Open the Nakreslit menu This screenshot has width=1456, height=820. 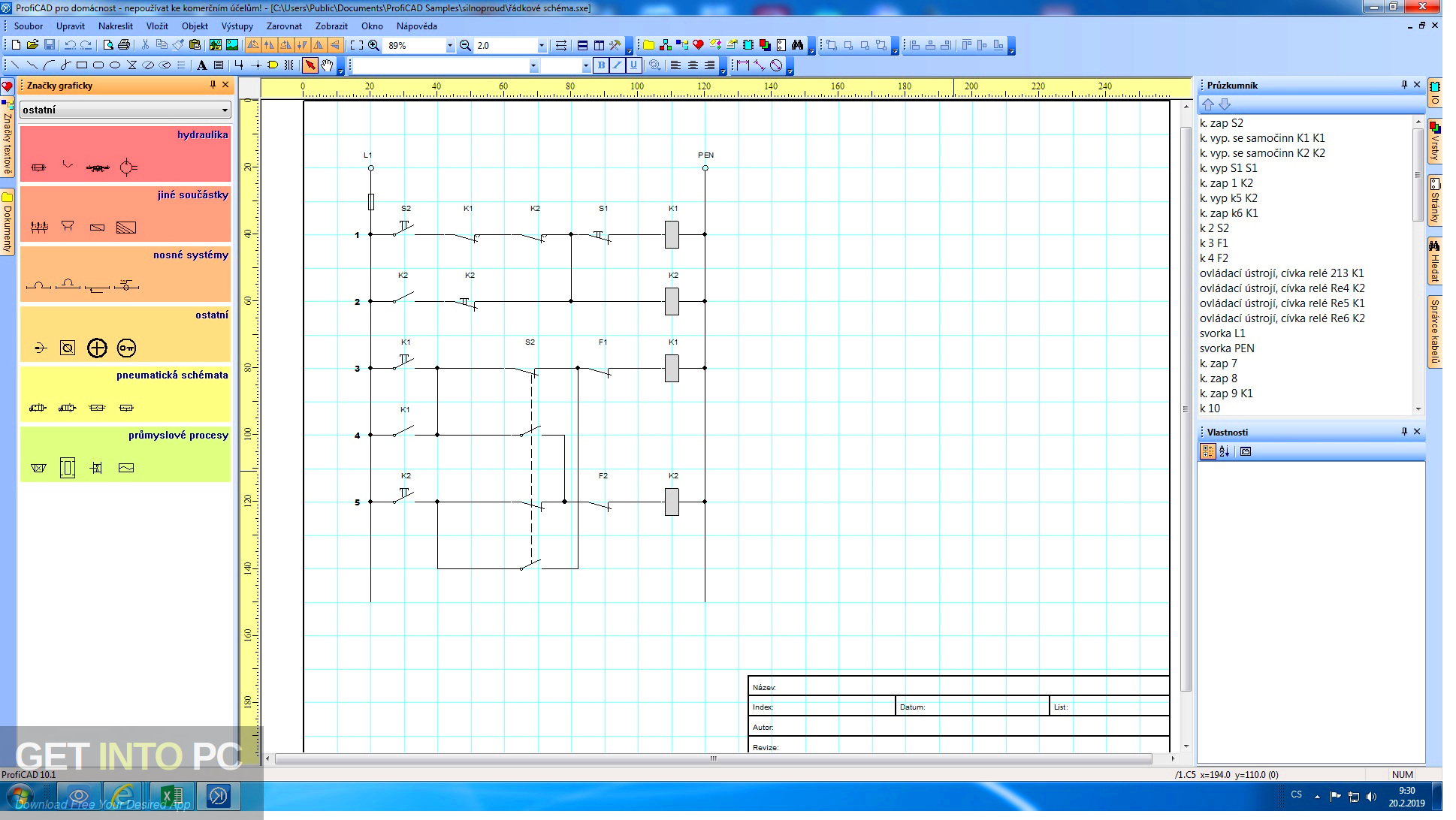pos(116,26)
